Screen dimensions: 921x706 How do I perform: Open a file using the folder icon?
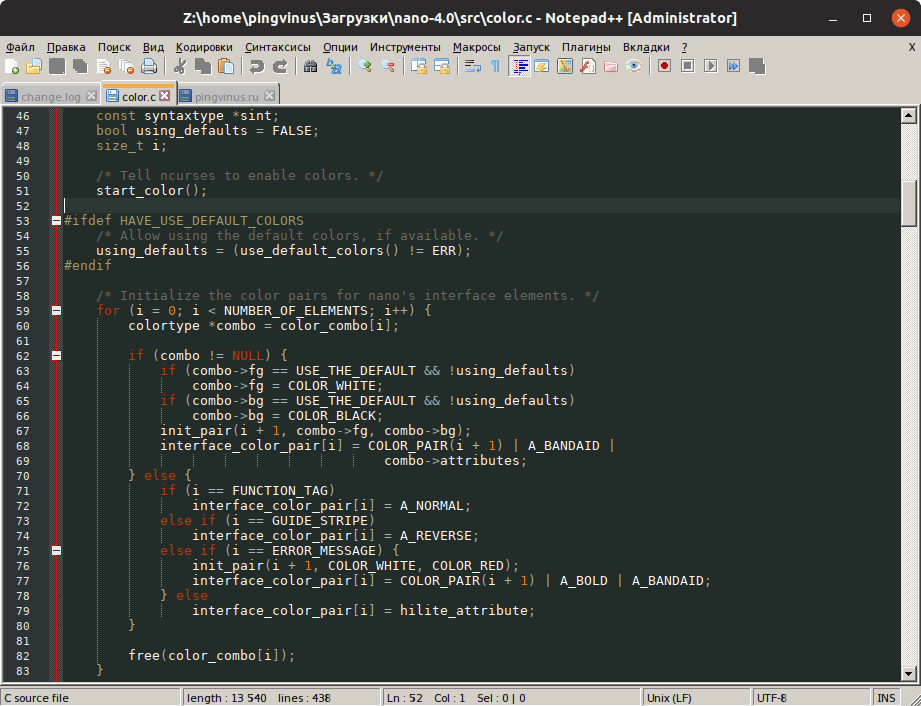[34, 66]
